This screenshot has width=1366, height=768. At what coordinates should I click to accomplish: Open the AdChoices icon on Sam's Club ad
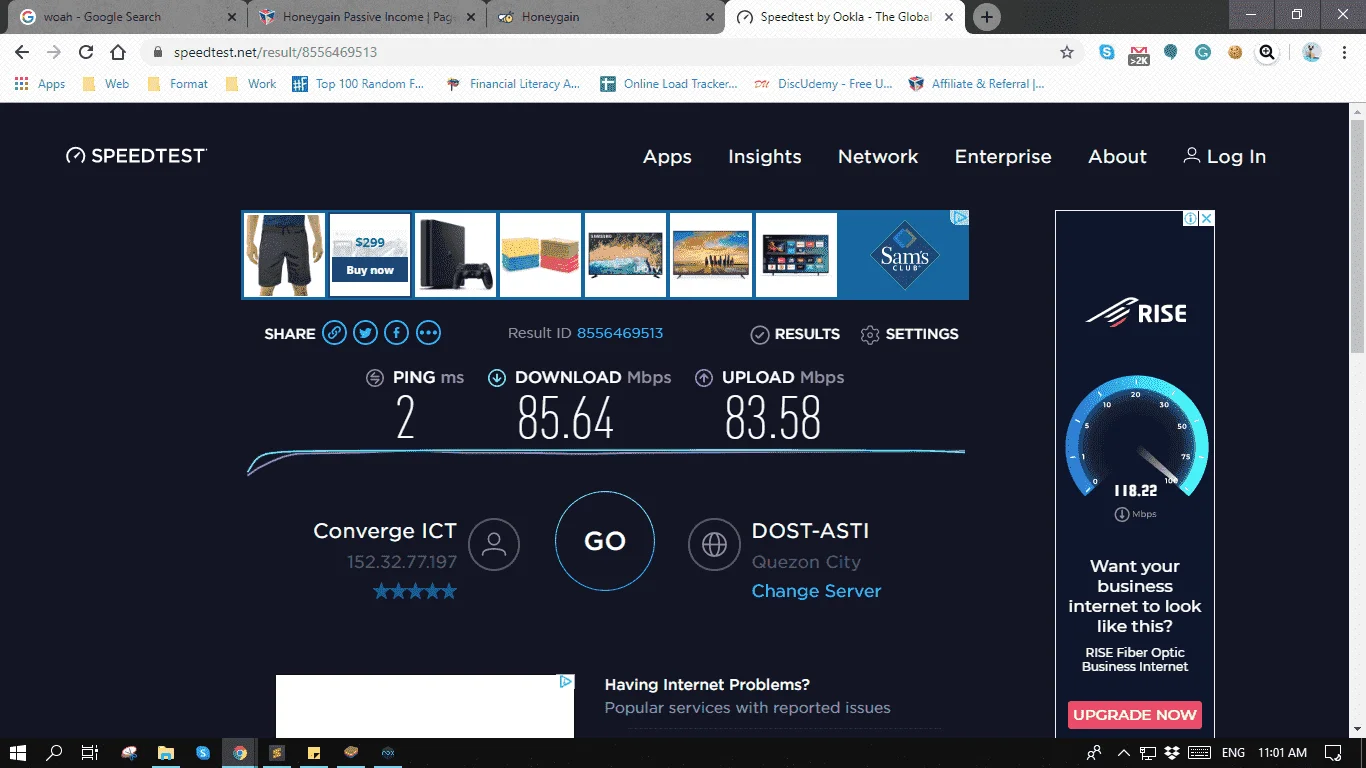pyautogui.click(x=959, y=218)
